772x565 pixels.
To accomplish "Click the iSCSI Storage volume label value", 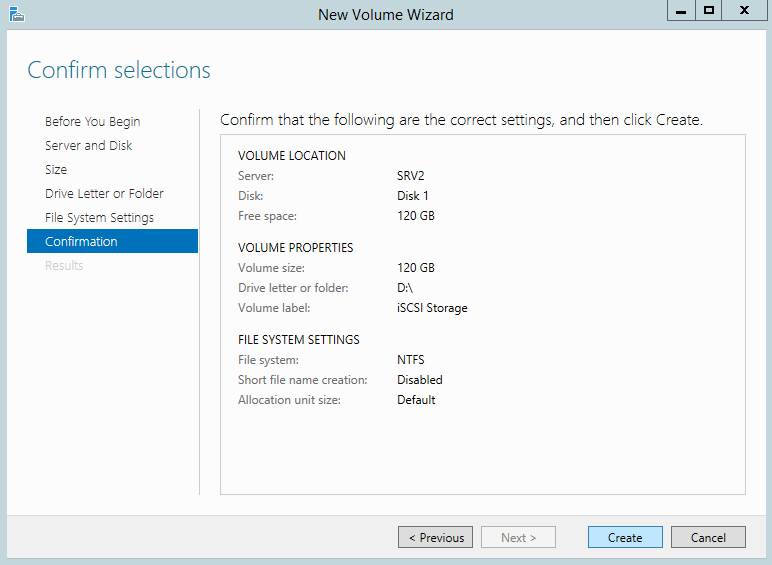I will (432, 308).
